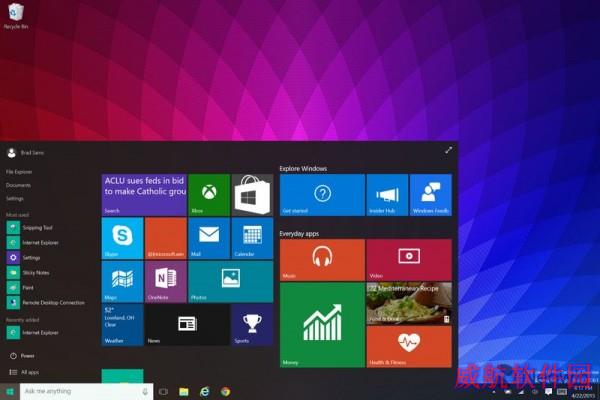
Task: Open Google Chrome from the taskbar
Action: [x=225, y=392]
